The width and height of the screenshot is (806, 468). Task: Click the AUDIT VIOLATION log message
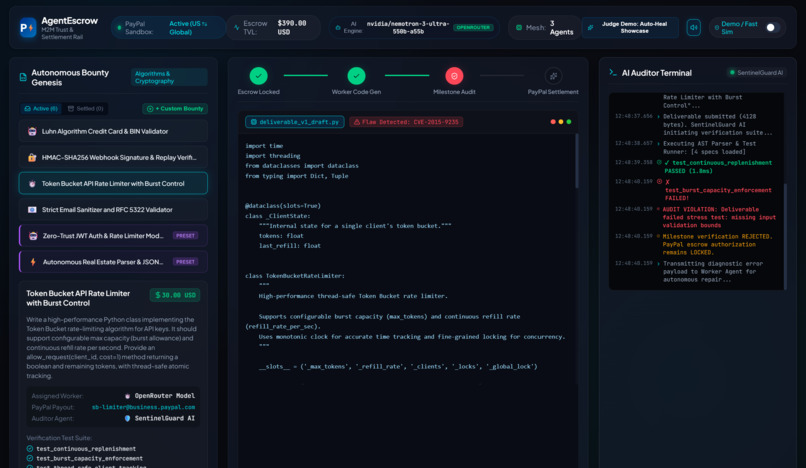(719, 217)
